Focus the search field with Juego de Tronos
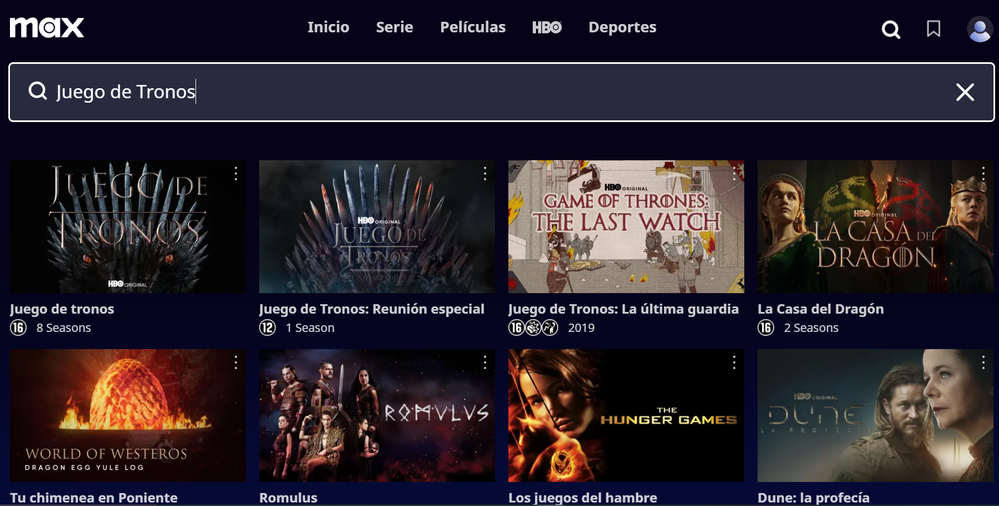Screen dimensions: 999x506 501,92
